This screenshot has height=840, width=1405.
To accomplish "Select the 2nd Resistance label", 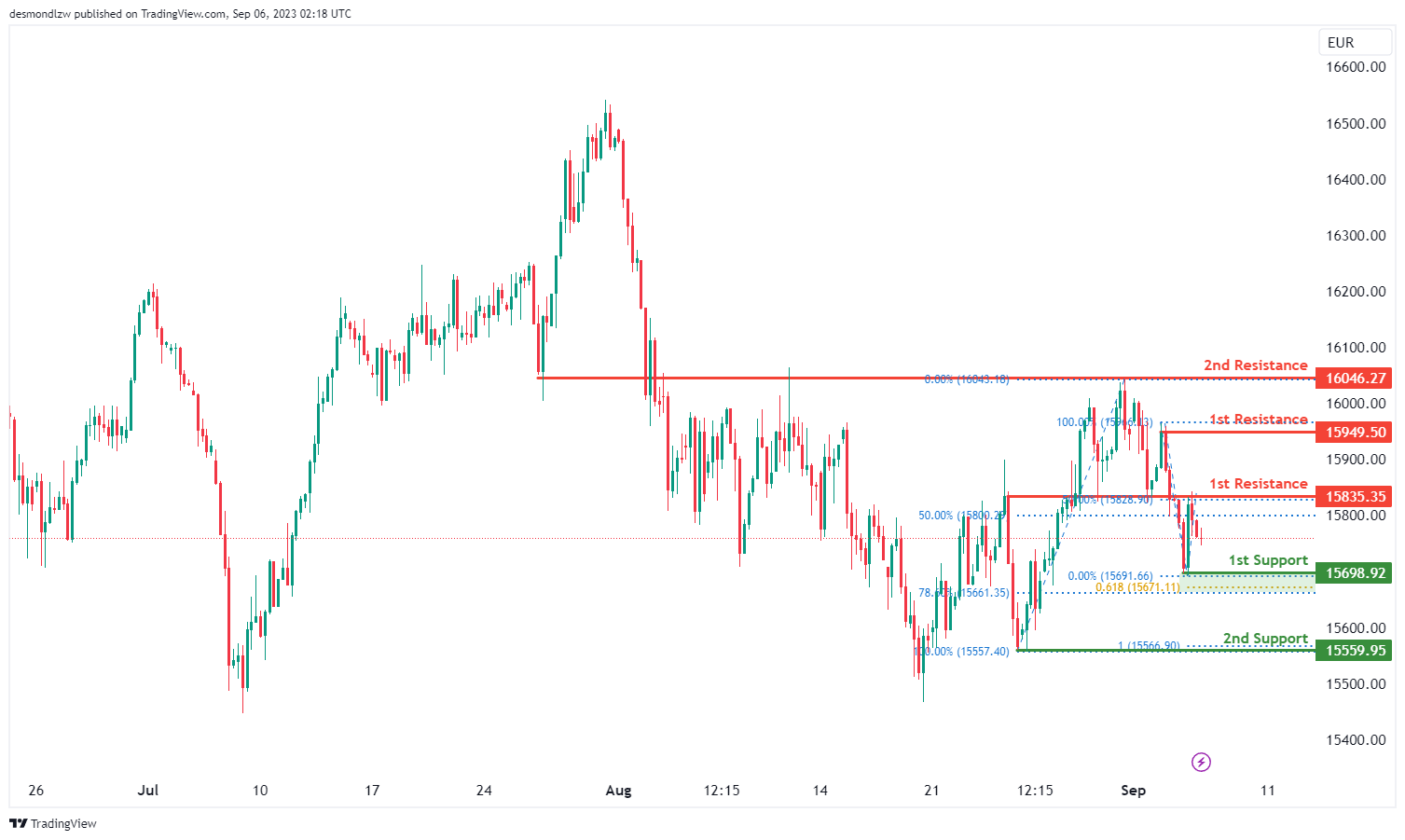I will (1255, 365).
